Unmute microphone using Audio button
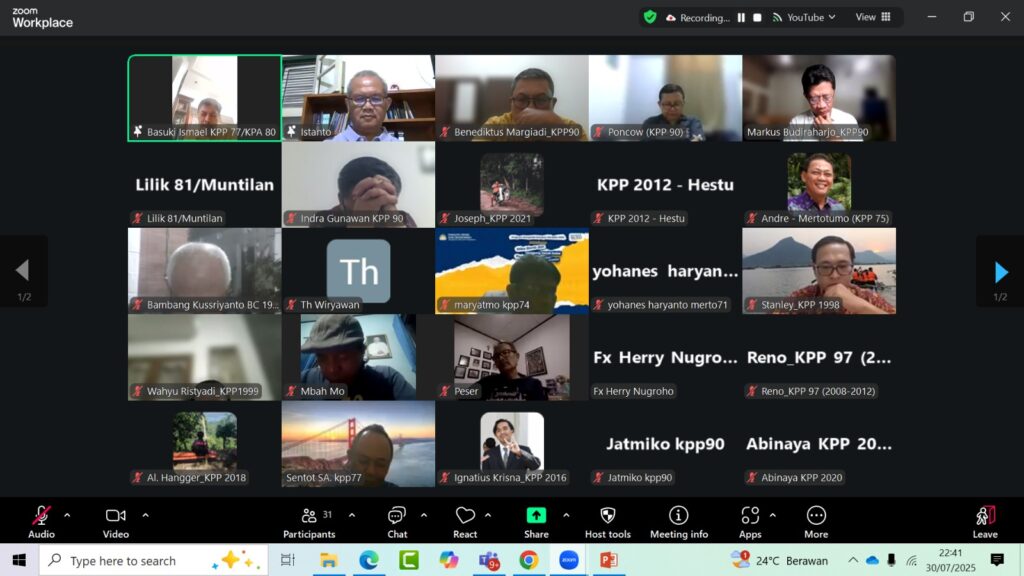The image size is (1024, 576). [41, 520]
